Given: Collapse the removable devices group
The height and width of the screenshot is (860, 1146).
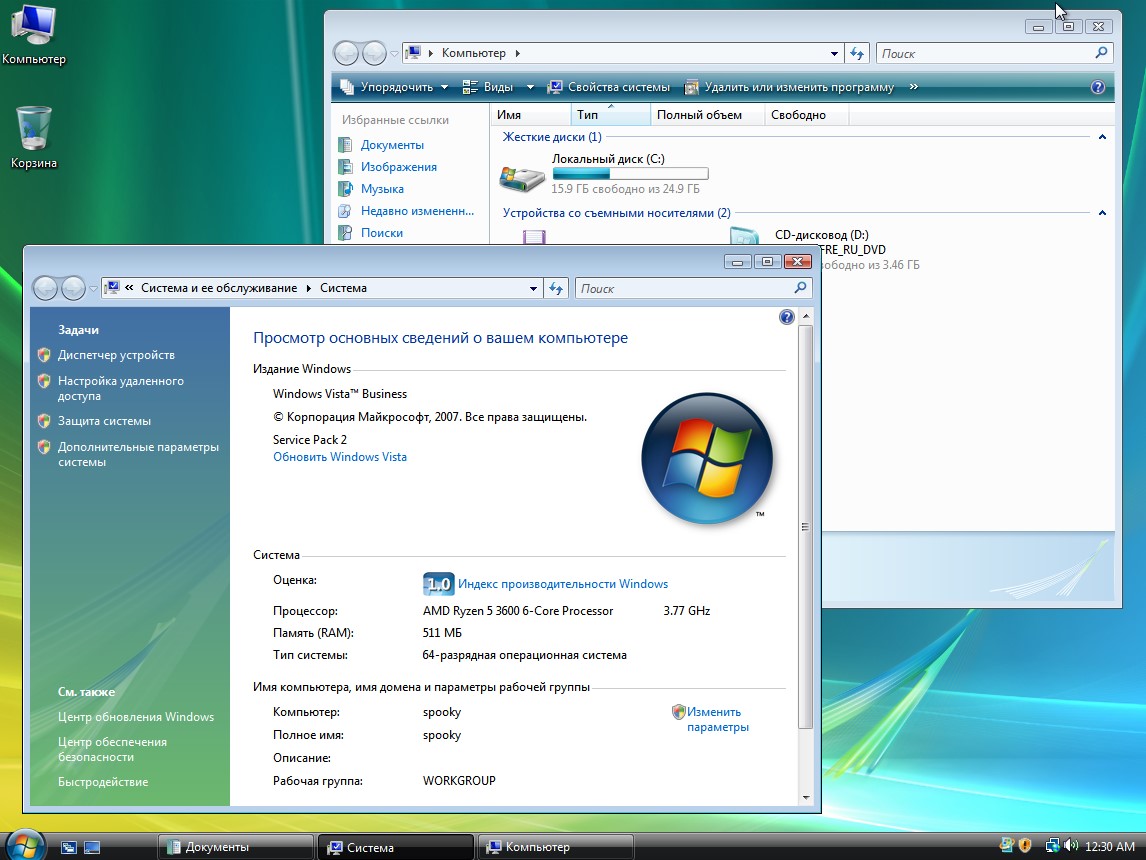Looking at the screenshot, I should point(1102,213).
